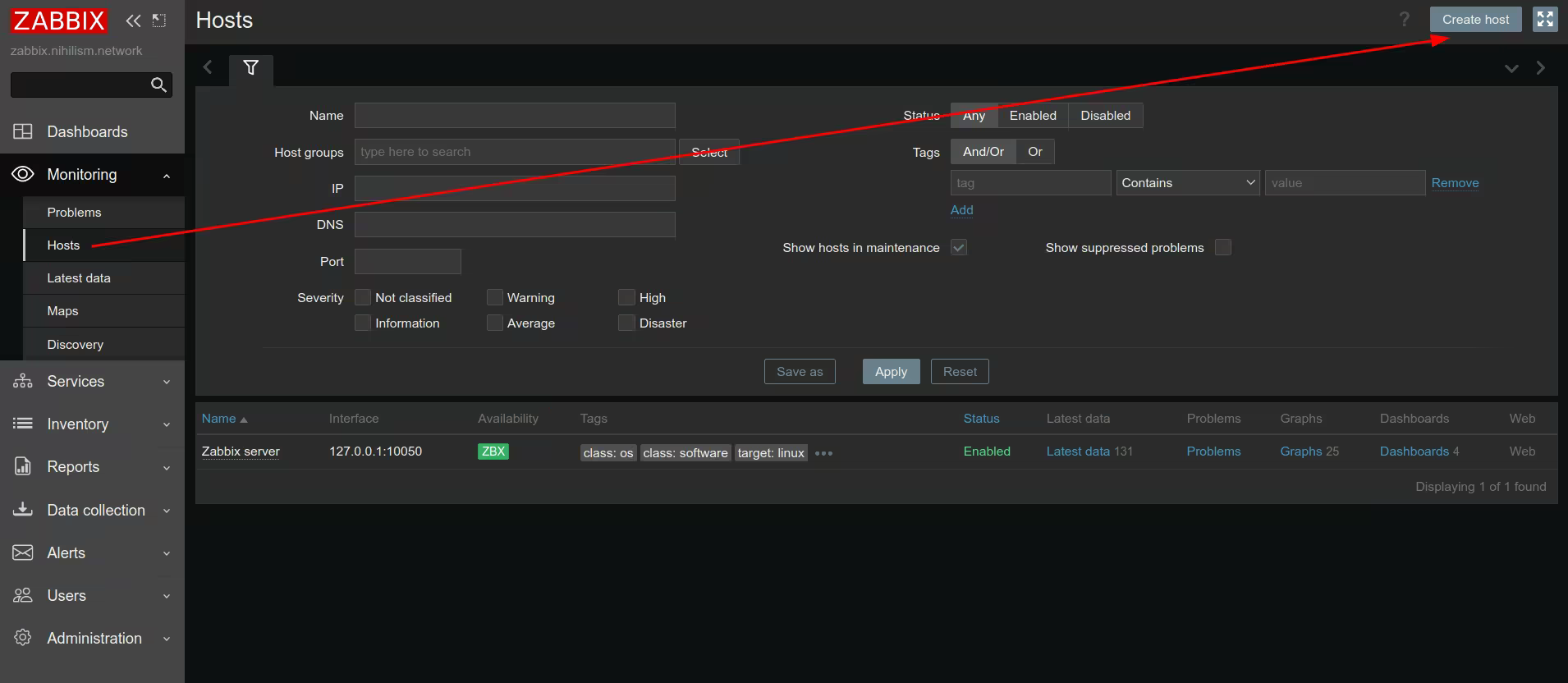
Task: Remove the tag filter row
Action: tap(1455, 183)
